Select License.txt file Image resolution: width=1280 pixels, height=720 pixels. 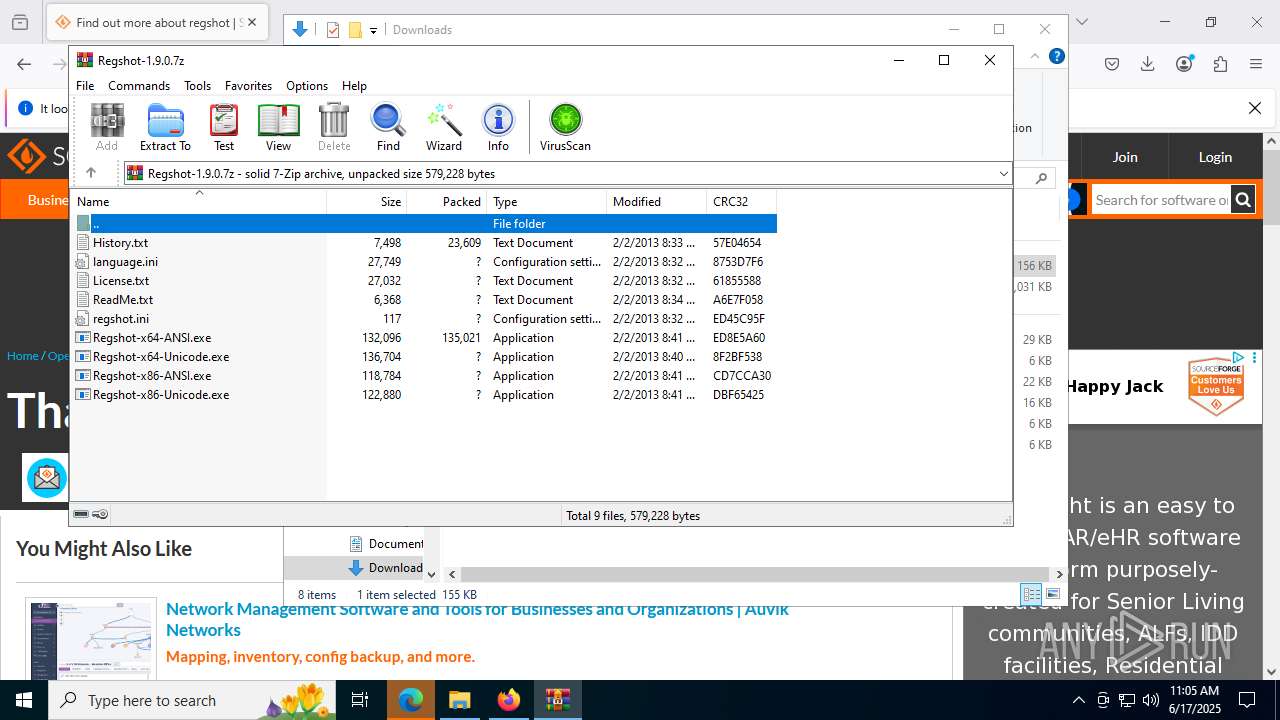pyautogui.click(x=424, y=280)
